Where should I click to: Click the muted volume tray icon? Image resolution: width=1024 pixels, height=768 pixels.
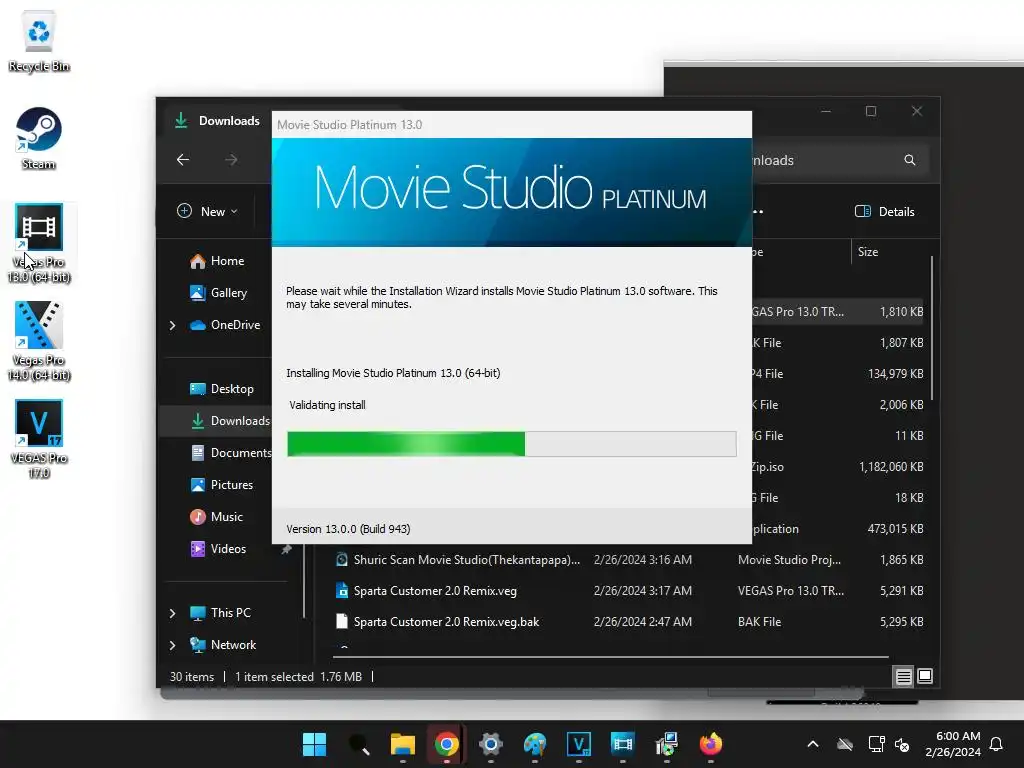click(x=902, y=744)
